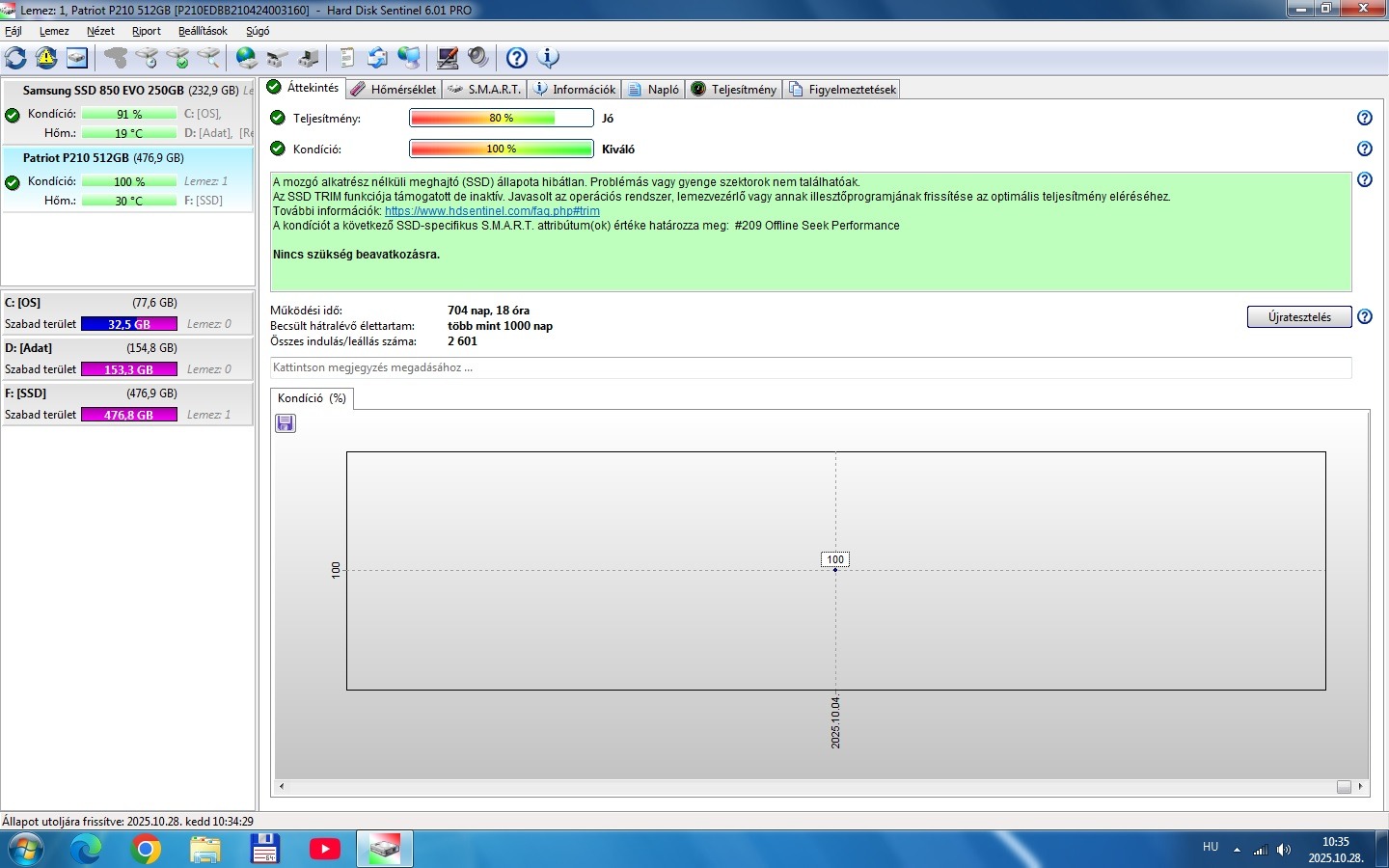The height and width of the screenshot is (868, 1389).
Task: Click the save chart floppy icon
Action: click(286, 423)
